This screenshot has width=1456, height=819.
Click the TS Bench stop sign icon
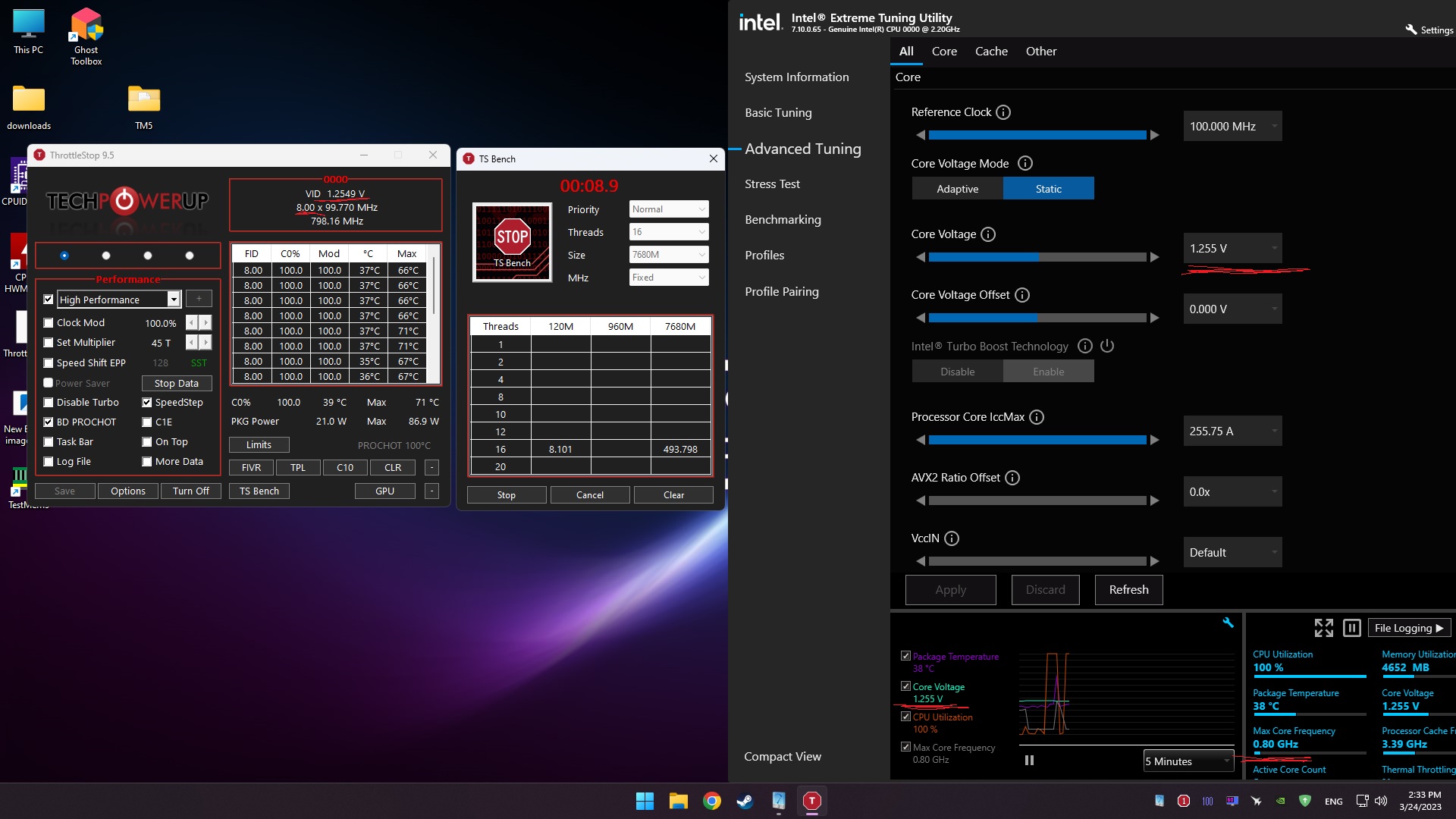point(512,238)
